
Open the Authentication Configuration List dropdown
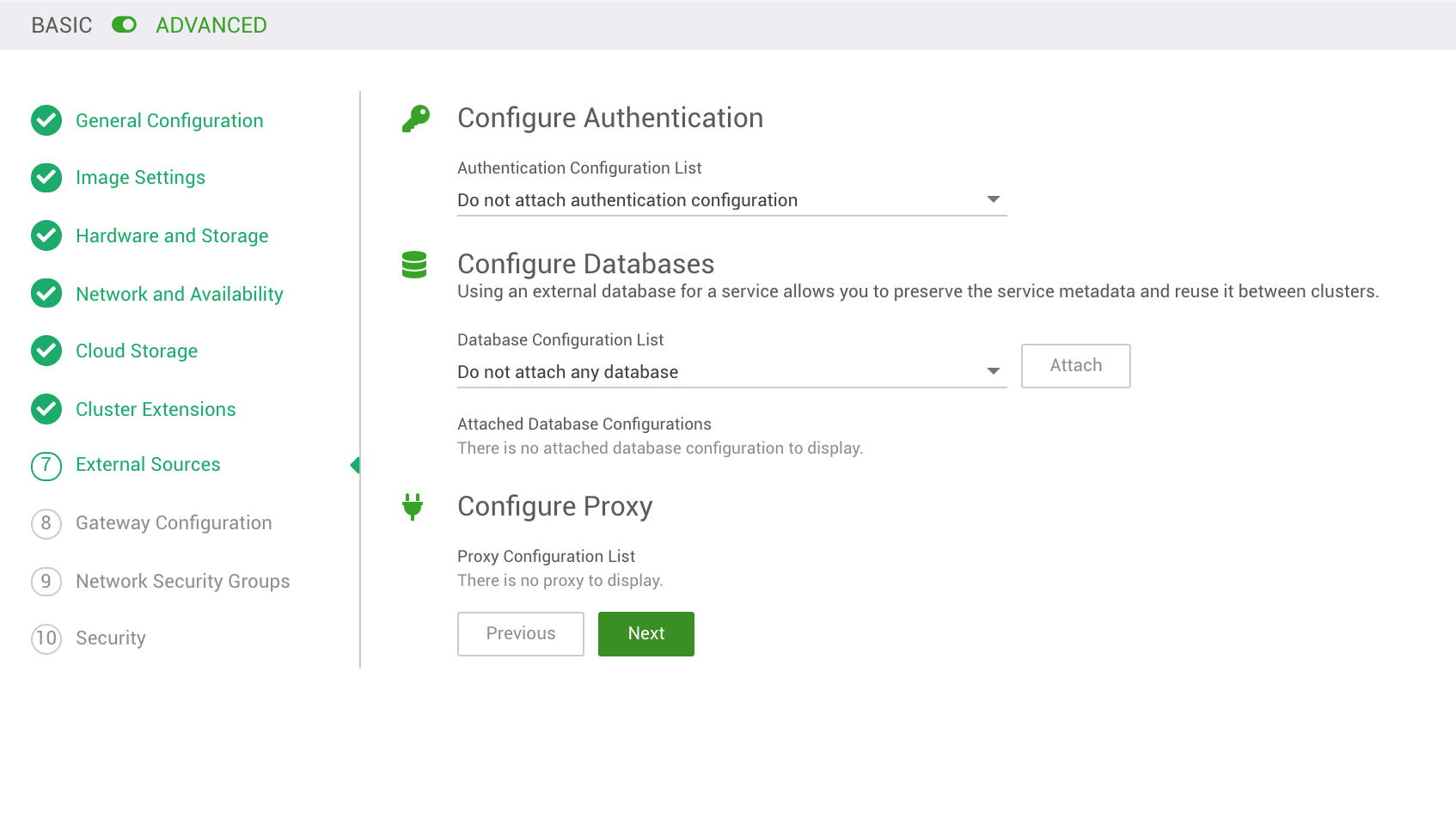tap(731, 199)
